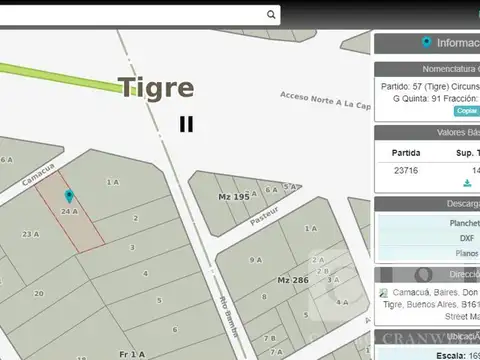Click the map icon beside Camacuá address

point(383,293)
